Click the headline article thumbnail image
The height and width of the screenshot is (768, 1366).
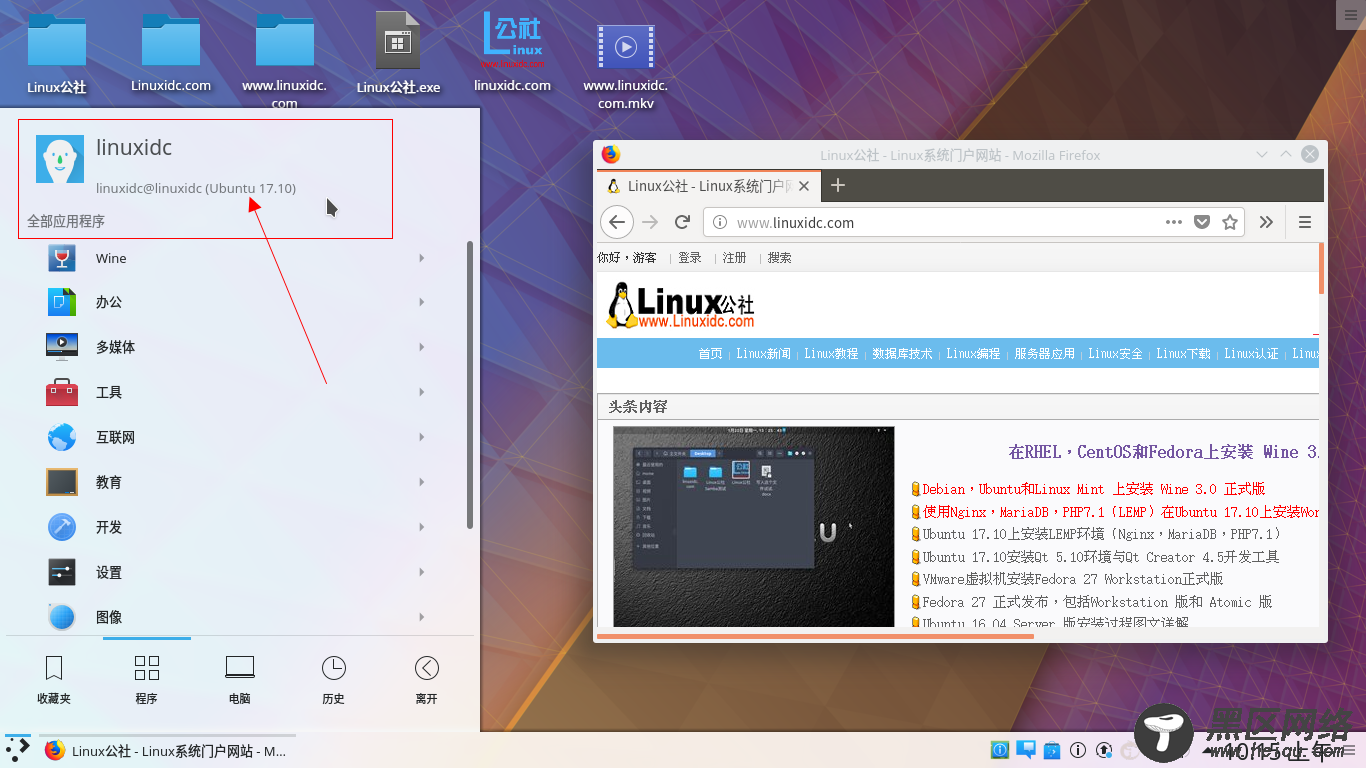[x=753, y=526]
